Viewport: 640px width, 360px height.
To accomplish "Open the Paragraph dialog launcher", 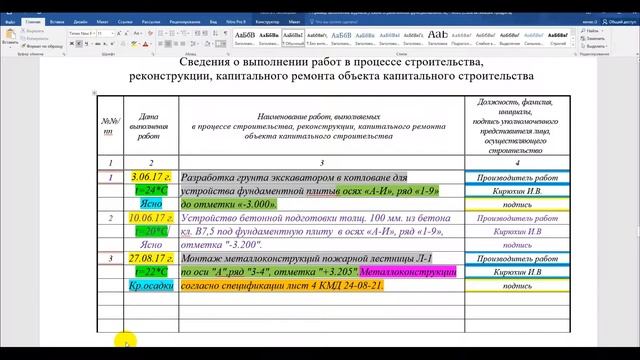I will (228, 54).
